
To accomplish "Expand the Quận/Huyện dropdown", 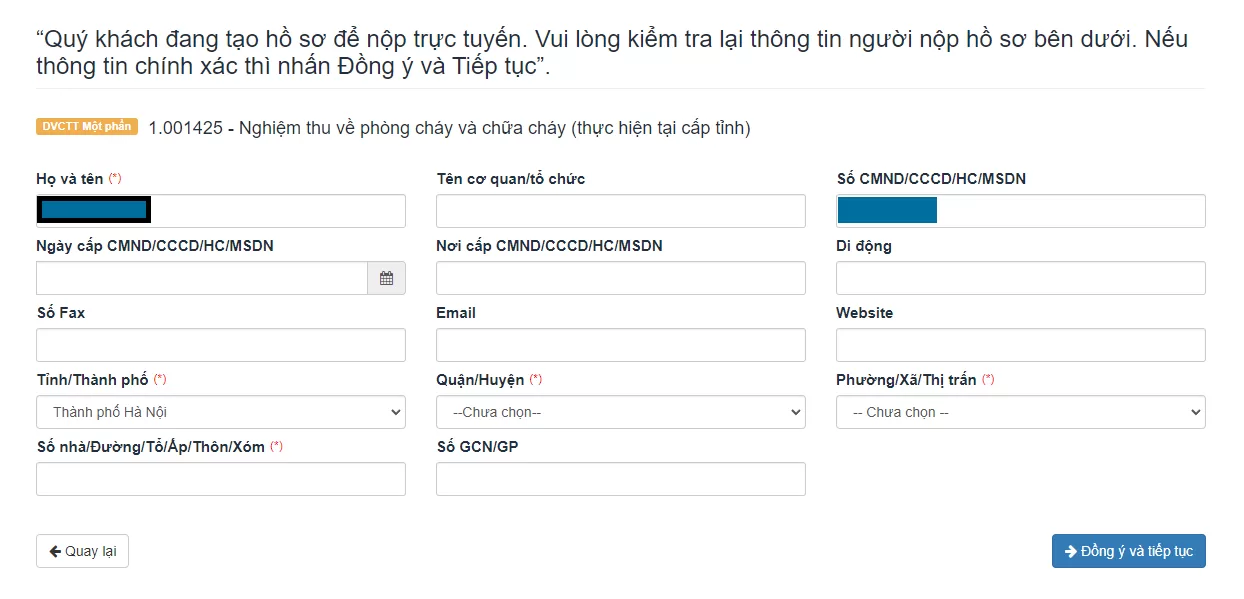I will coord(621,412).
